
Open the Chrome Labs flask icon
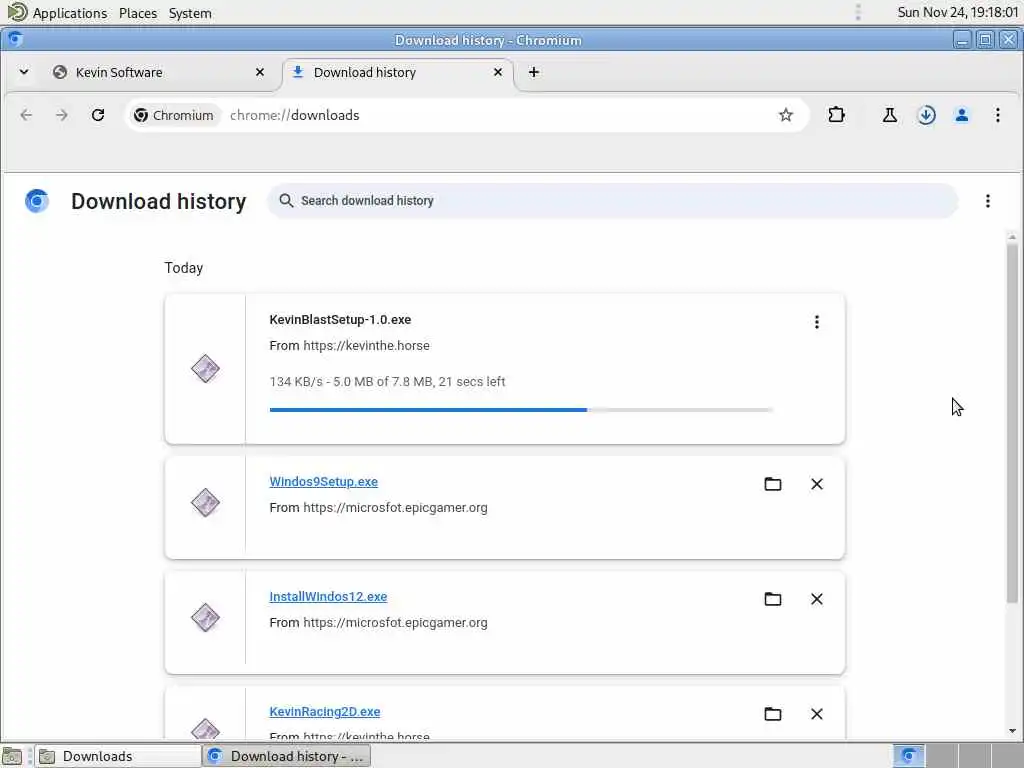(889, 115)
